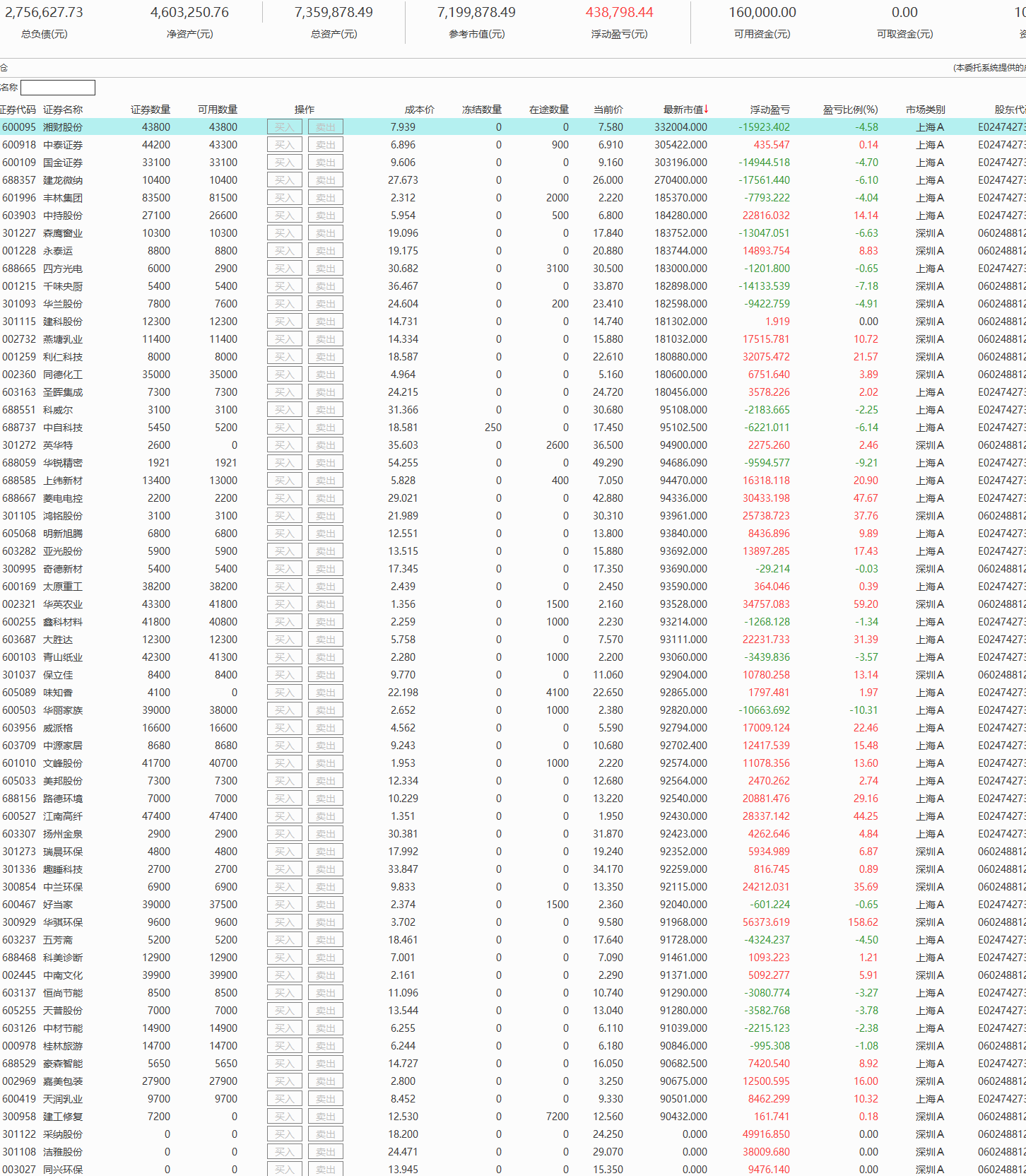This screenshot has height=1176, width=1026.
Task: Click 买入 button for 湘财股份
Action: [x=285, y=127]
